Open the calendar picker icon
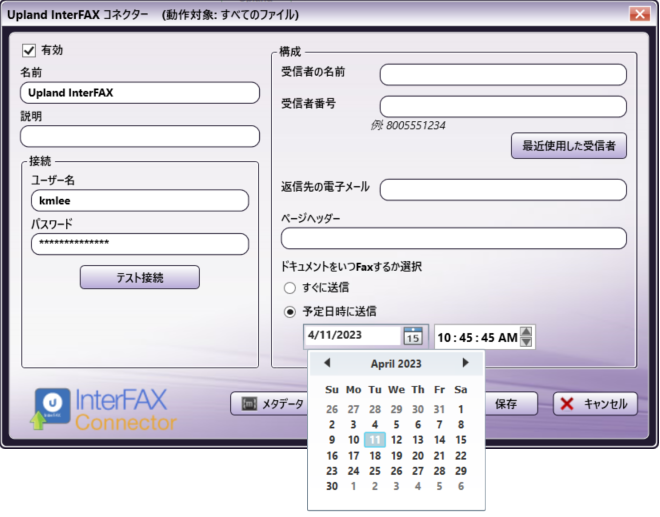This screenshot has height=517, width=660. pyautogui.click(x=412, y=336)
